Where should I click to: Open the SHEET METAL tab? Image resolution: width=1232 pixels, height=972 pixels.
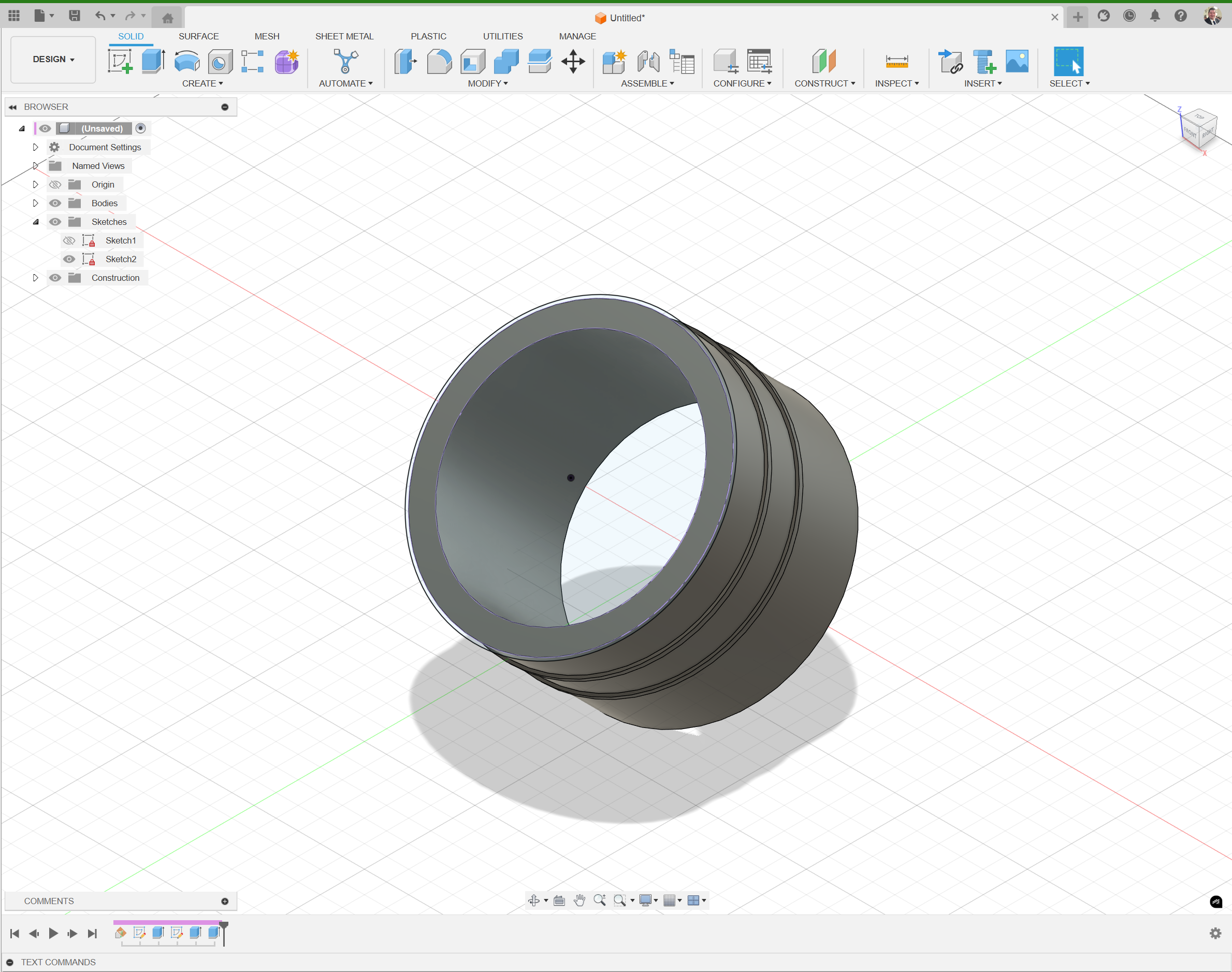(x=344, y=36)
